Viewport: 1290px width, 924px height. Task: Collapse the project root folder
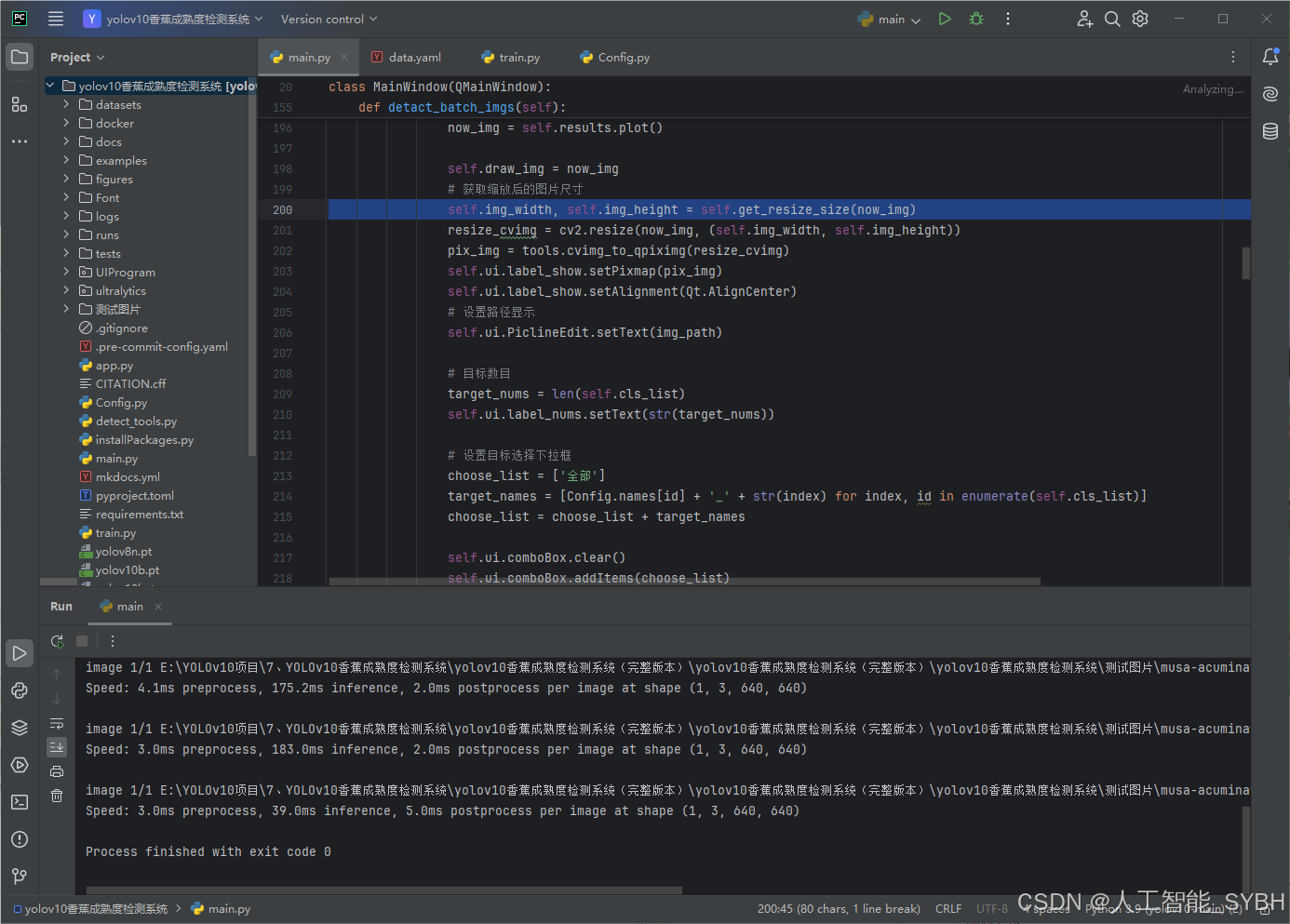(50, 86)
